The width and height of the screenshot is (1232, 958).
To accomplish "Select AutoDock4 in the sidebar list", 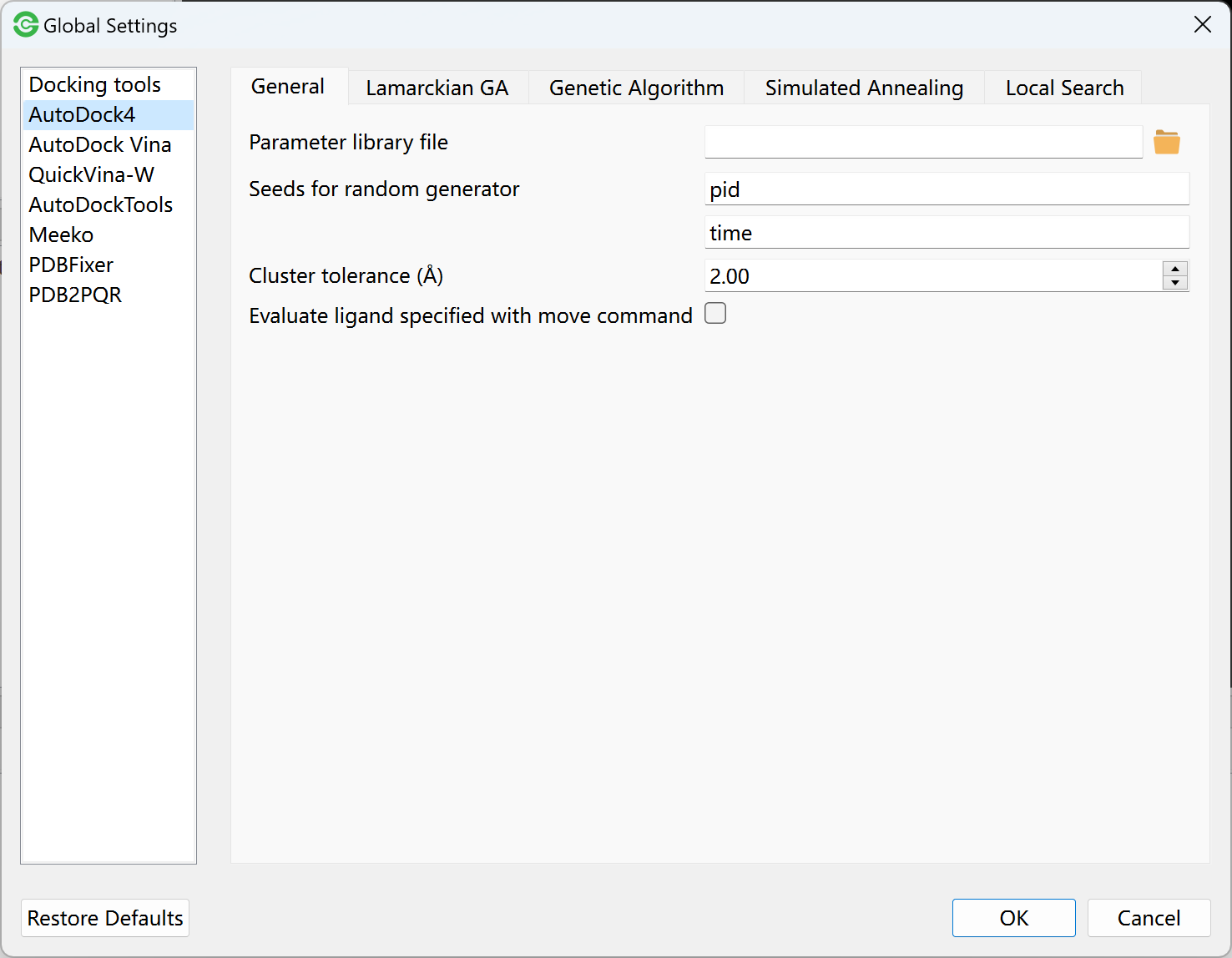I will [x=109, y=115].
